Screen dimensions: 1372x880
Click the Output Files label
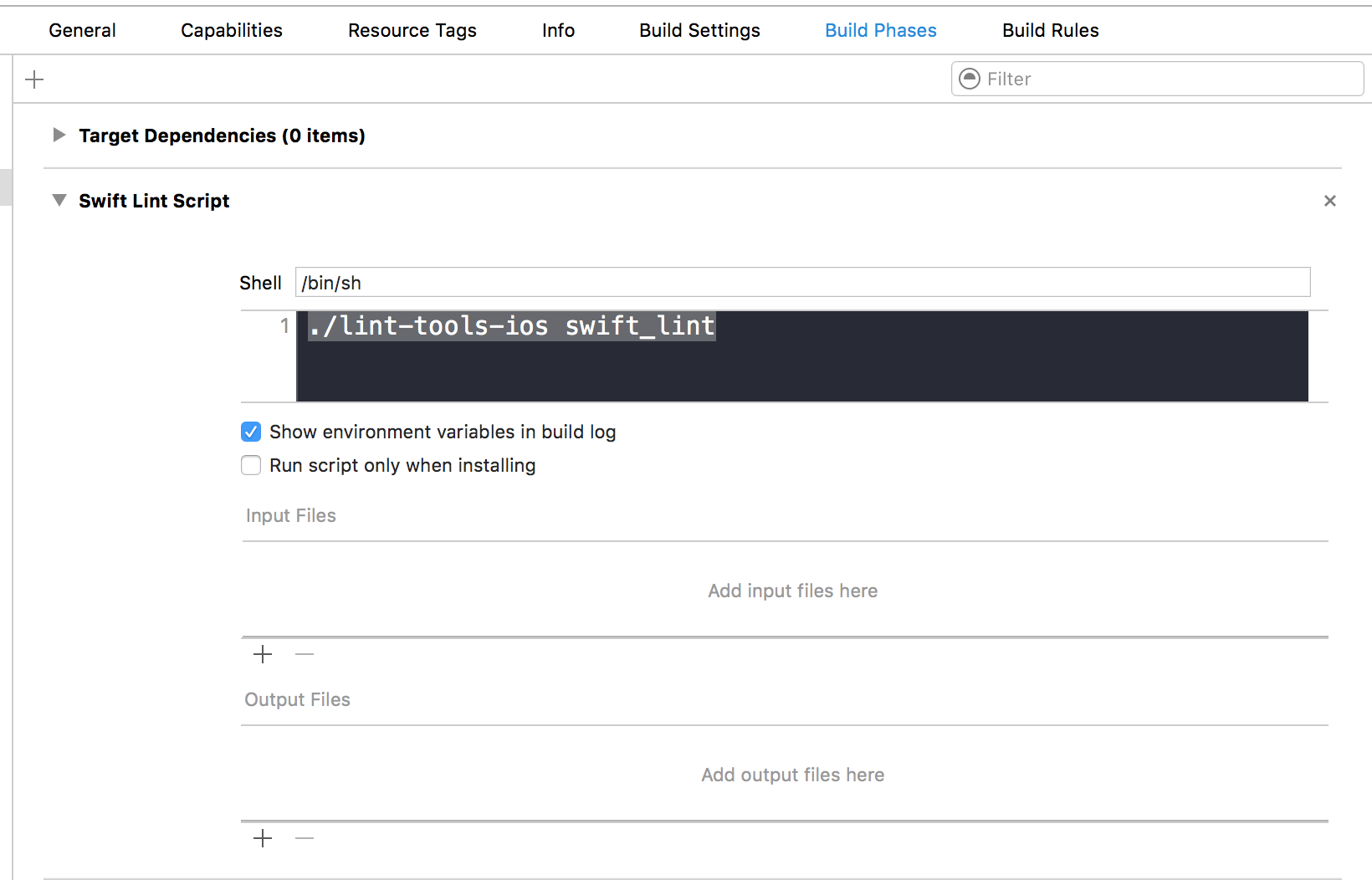(298, 699)
